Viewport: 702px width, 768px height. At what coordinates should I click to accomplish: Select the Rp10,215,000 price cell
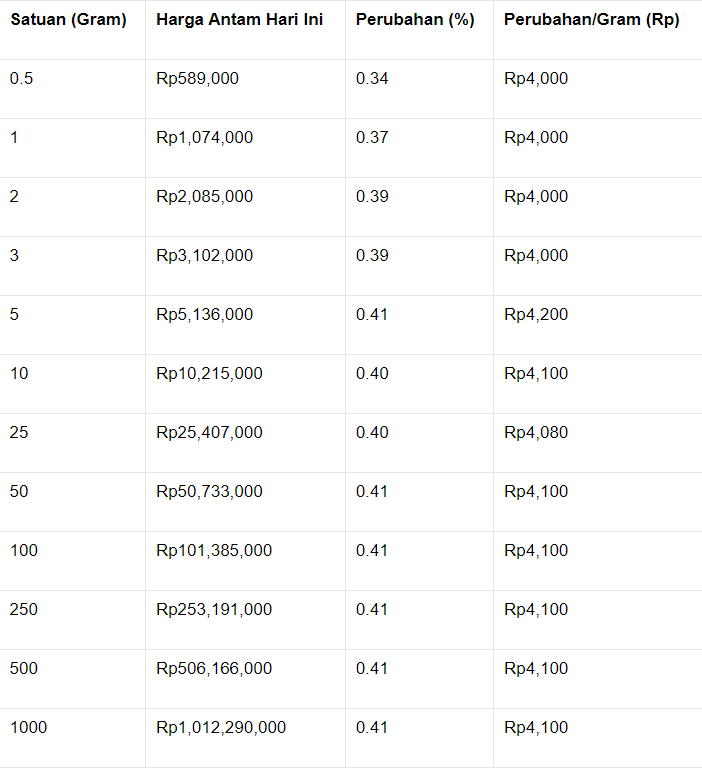point(209,374)
